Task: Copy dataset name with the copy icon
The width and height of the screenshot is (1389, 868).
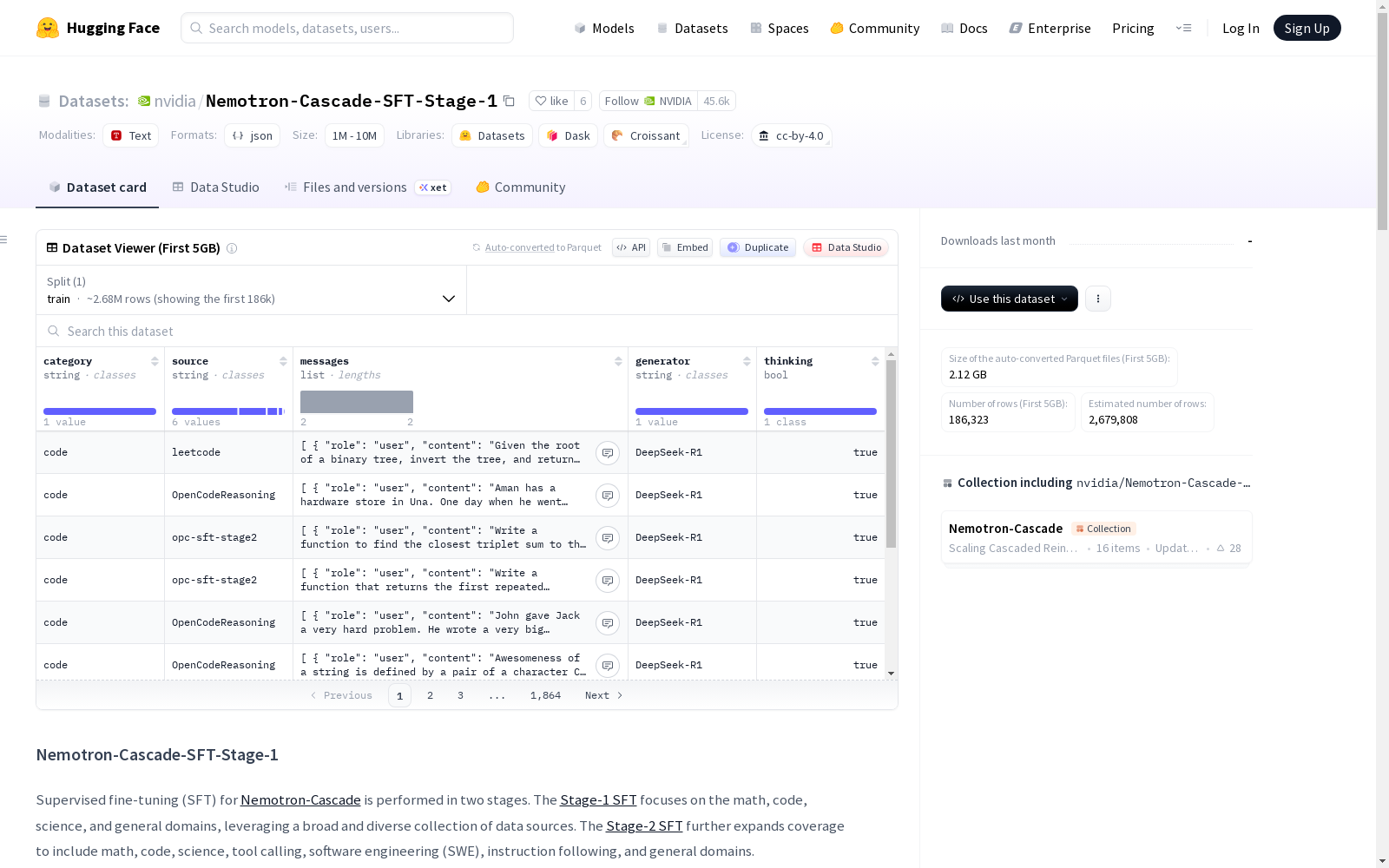Action: tap(510, 101)
